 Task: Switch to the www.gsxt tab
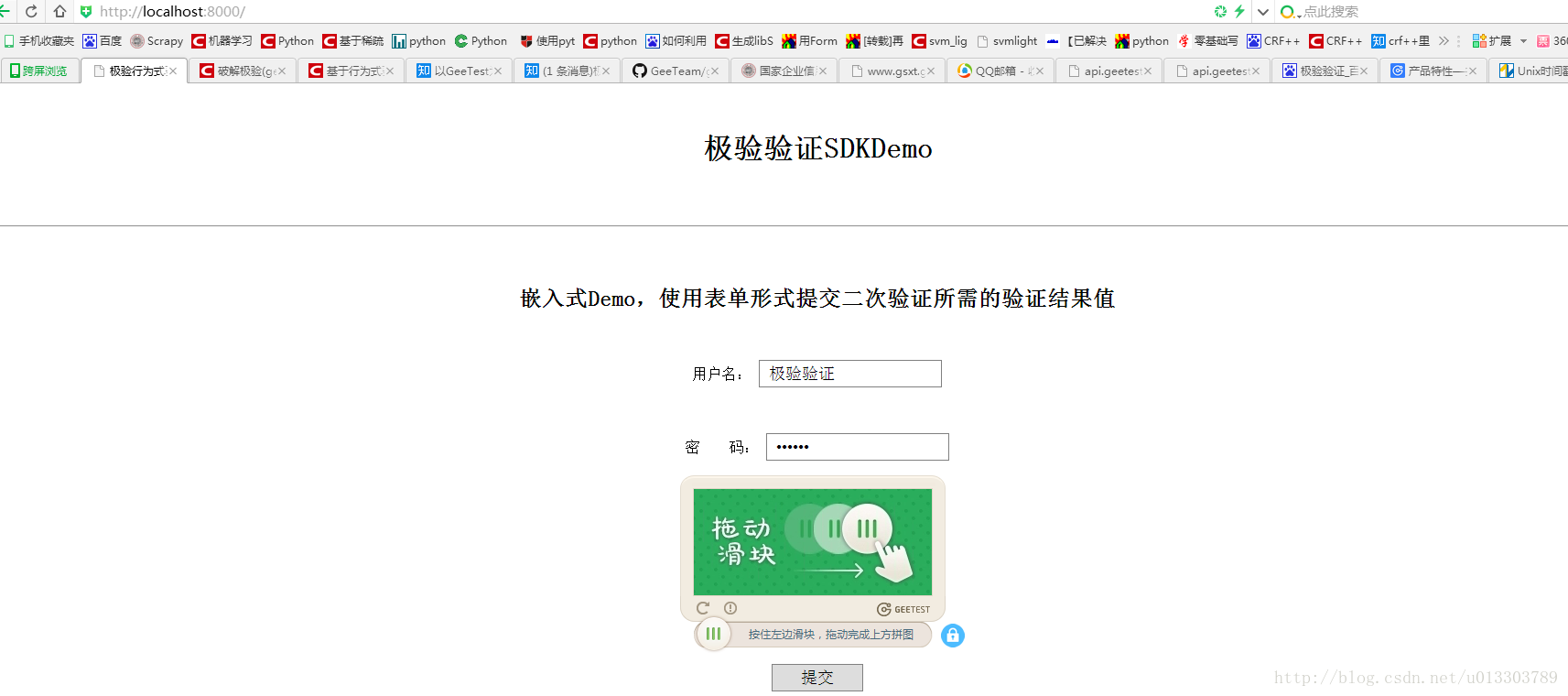tap(892, 71)
